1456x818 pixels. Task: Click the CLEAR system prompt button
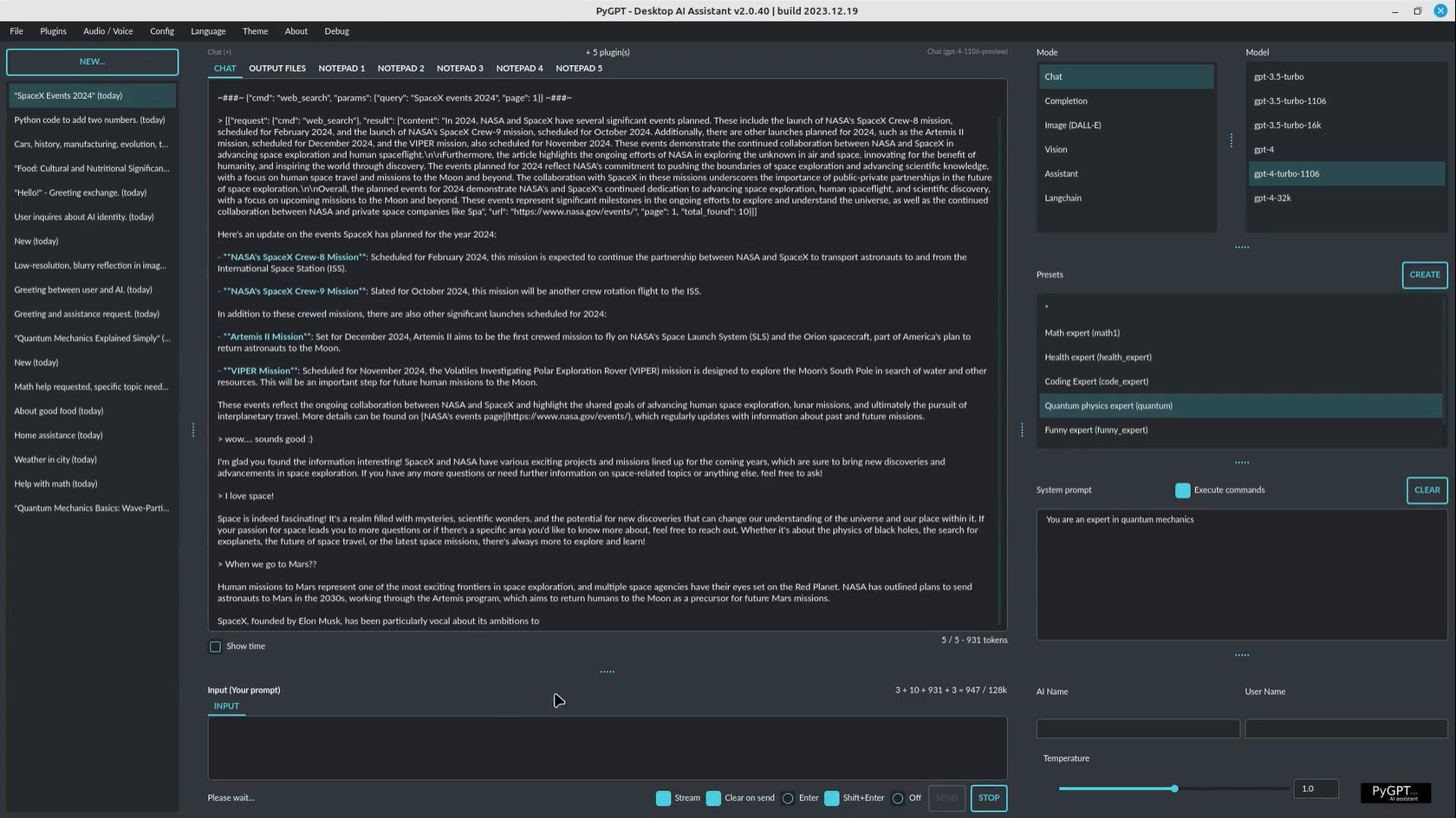pos(1427,490)
